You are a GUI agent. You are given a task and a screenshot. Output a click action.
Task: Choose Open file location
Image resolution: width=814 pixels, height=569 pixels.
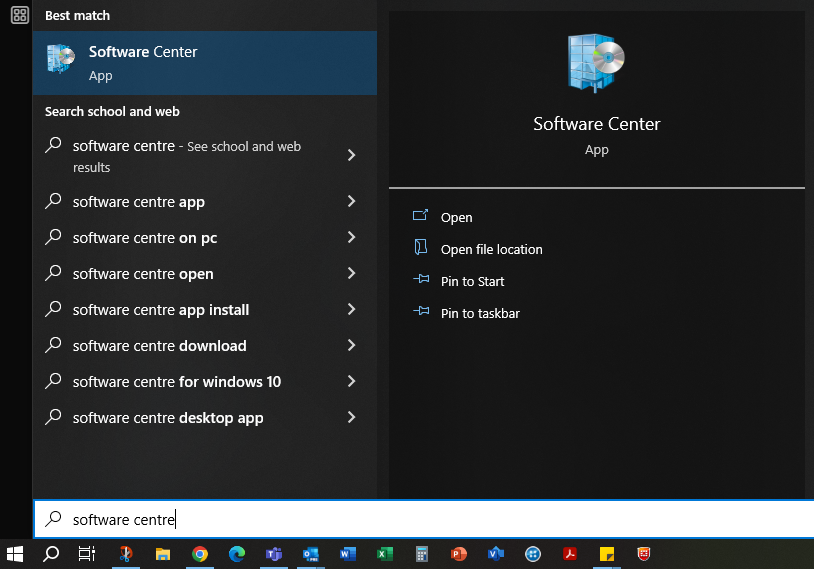(x=491, y=249)
